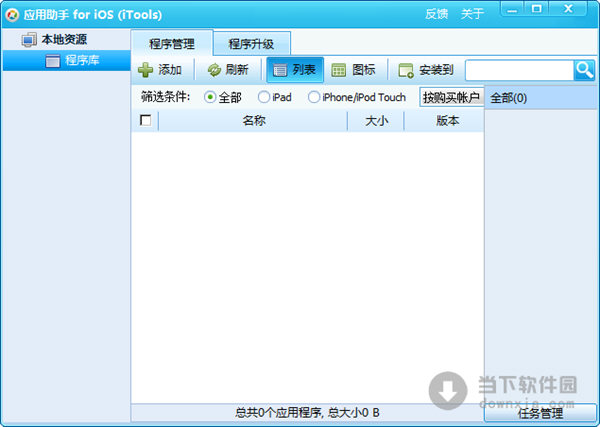Open the 关于 about link

[472, 14]
